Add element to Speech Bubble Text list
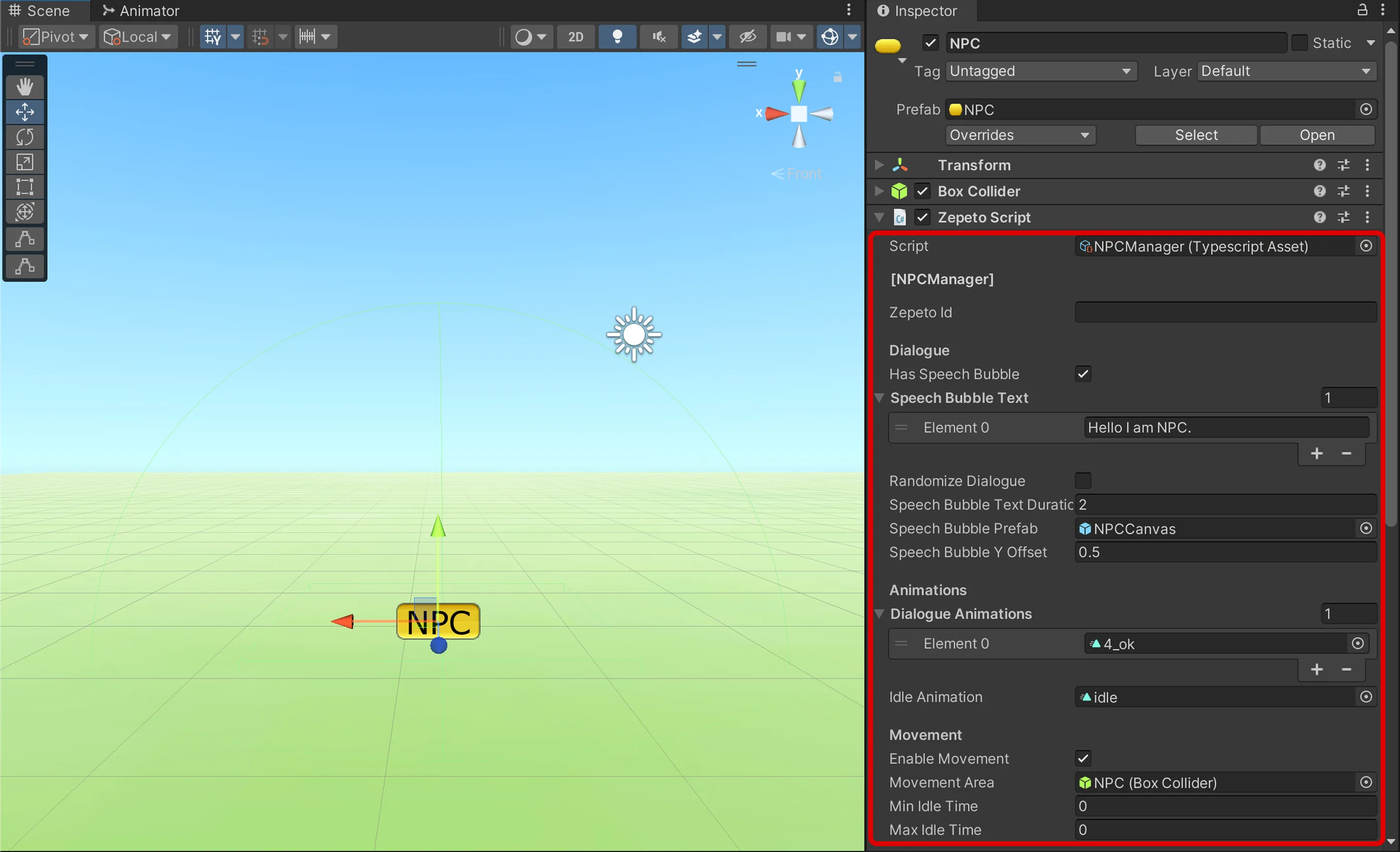The width and height of the screenshot is (1400, 852). click(1316, 454)
